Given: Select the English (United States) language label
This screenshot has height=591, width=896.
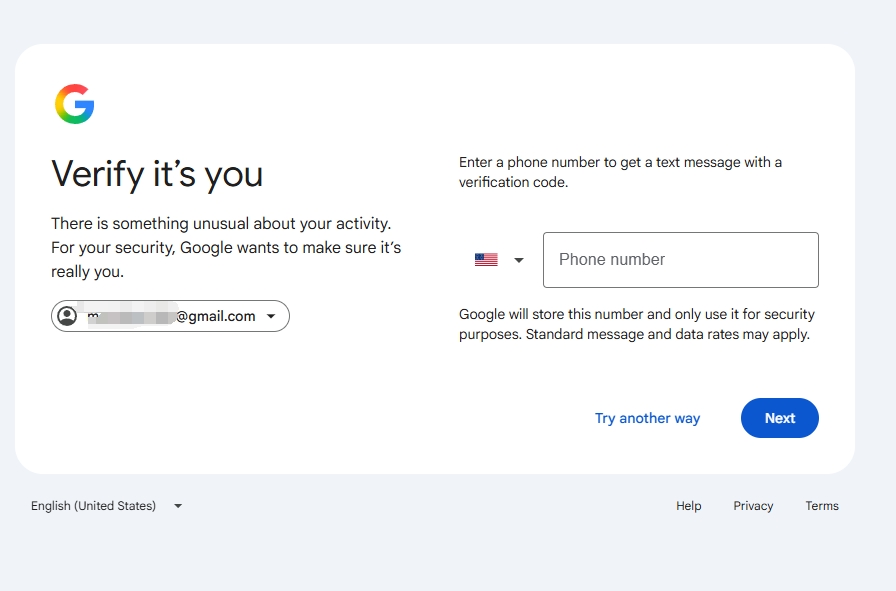Looking at the screenshot, I should tap(93, 506).
